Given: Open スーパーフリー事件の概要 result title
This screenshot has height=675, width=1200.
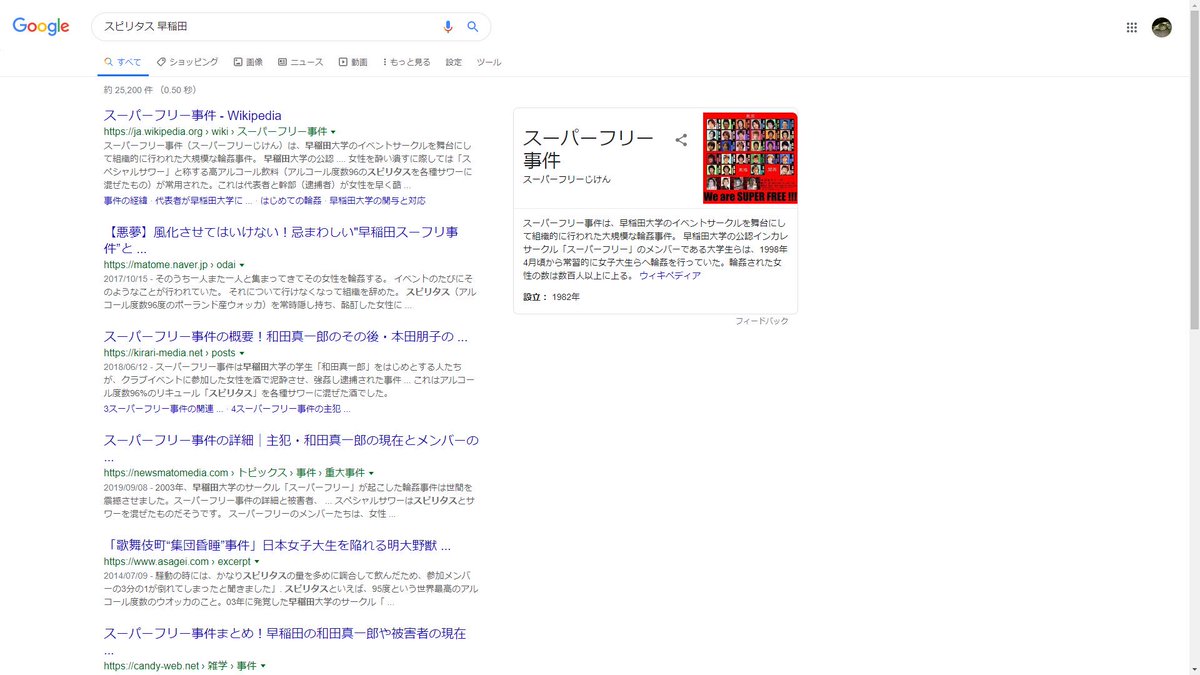Looking at the screenshot, I should point(285,336).
